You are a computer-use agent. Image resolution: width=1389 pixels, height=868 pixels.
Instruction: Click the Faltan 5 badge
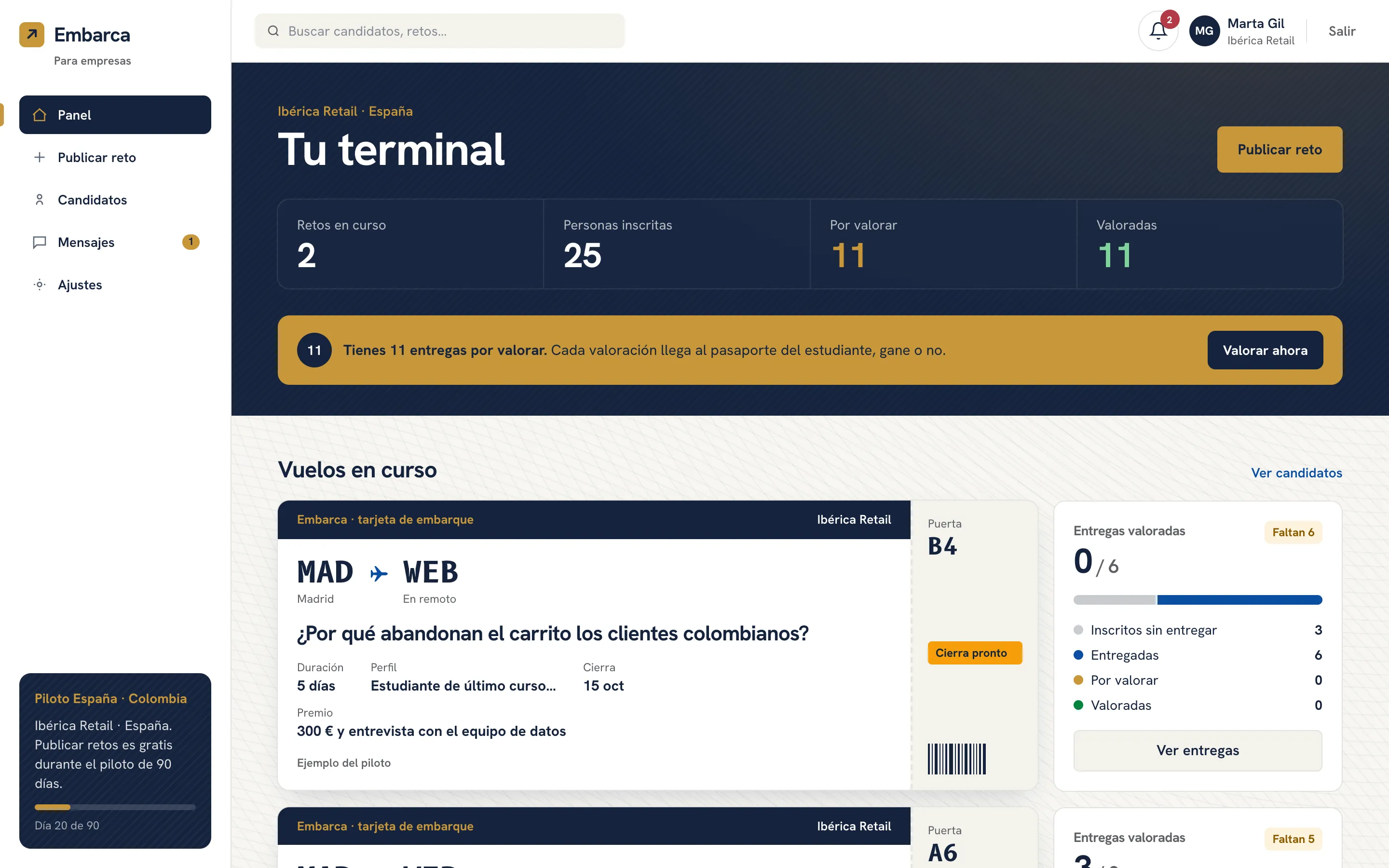[x=1293, y=839]
